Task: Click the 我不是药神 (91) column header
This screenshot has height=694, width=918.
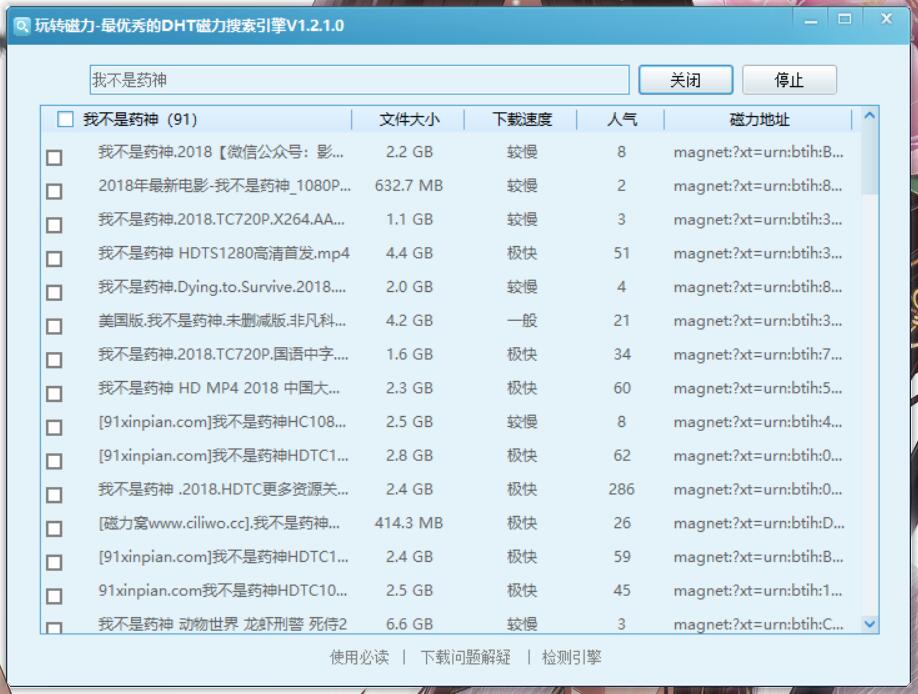Action: (140, 119)
